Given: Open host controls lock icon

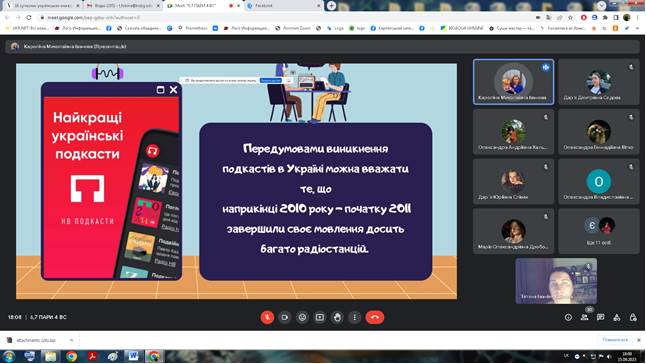Looking at the screenshot, I should pyautogui.click(x=633, y=317).
